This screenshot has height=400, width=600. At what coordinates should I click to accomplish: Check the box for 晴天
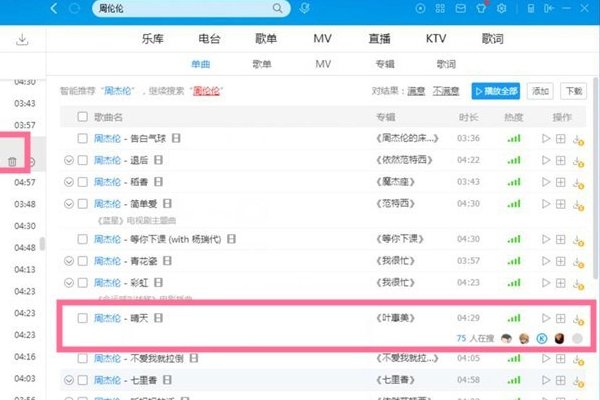[x=82, y=318]
